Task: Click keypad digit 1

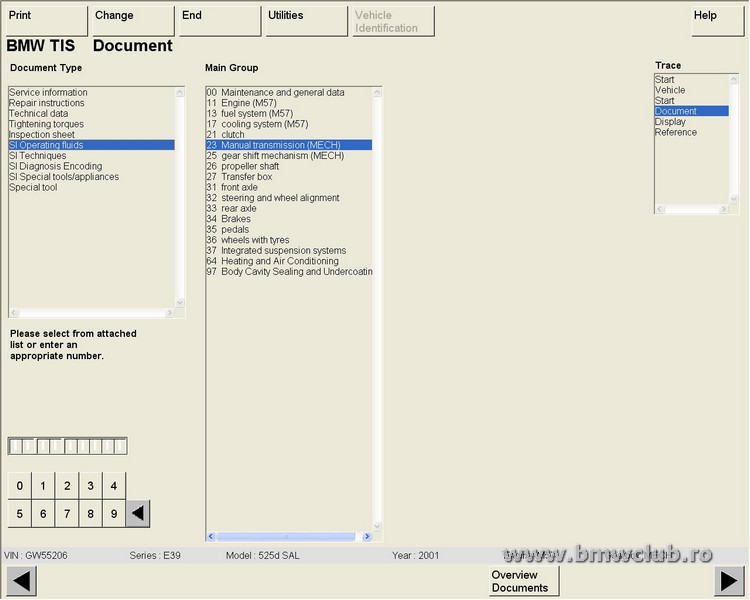Action: 43,486
